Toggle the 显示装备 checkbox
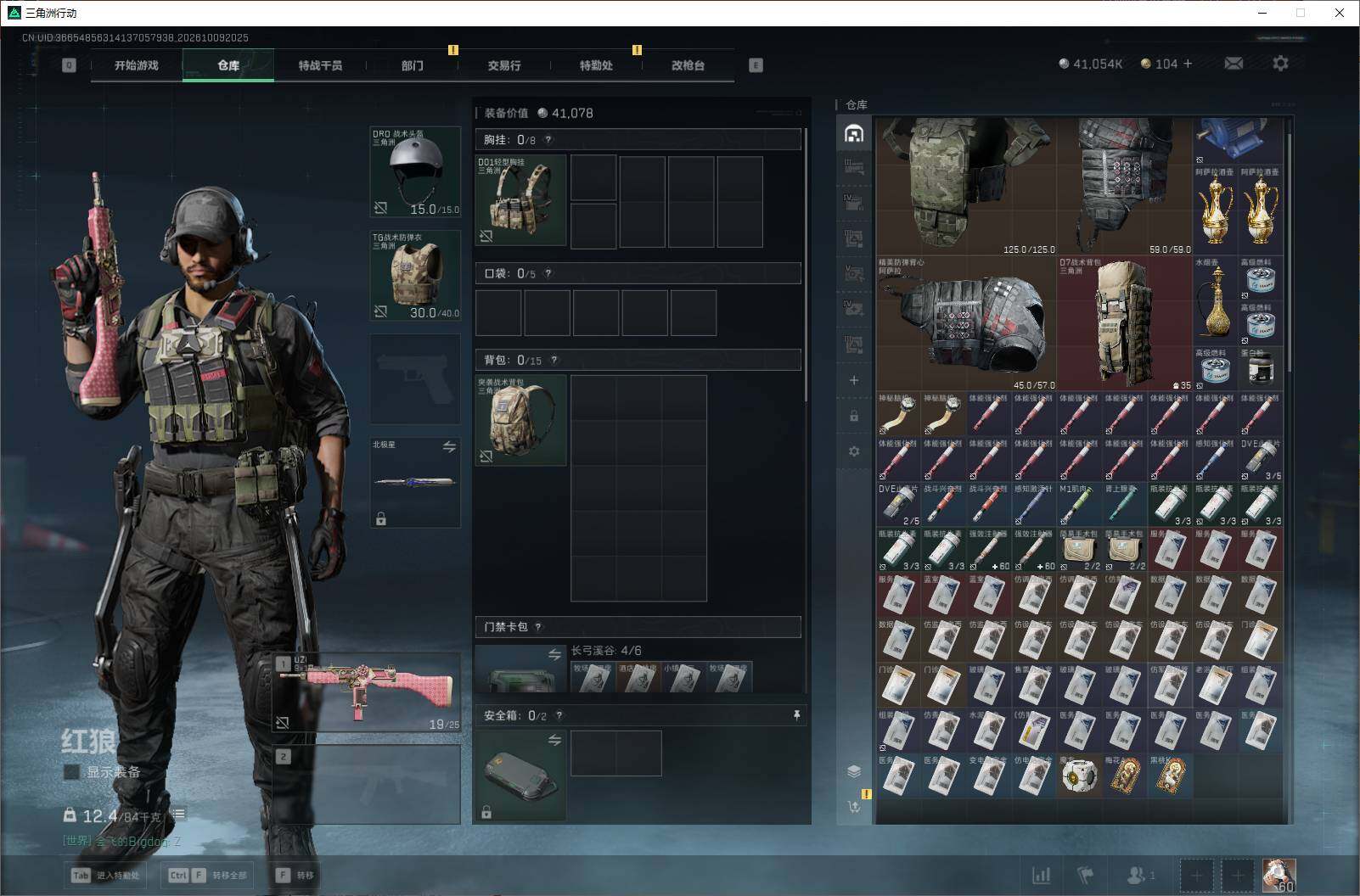The image size is (1360, 896). coord(72,772)
